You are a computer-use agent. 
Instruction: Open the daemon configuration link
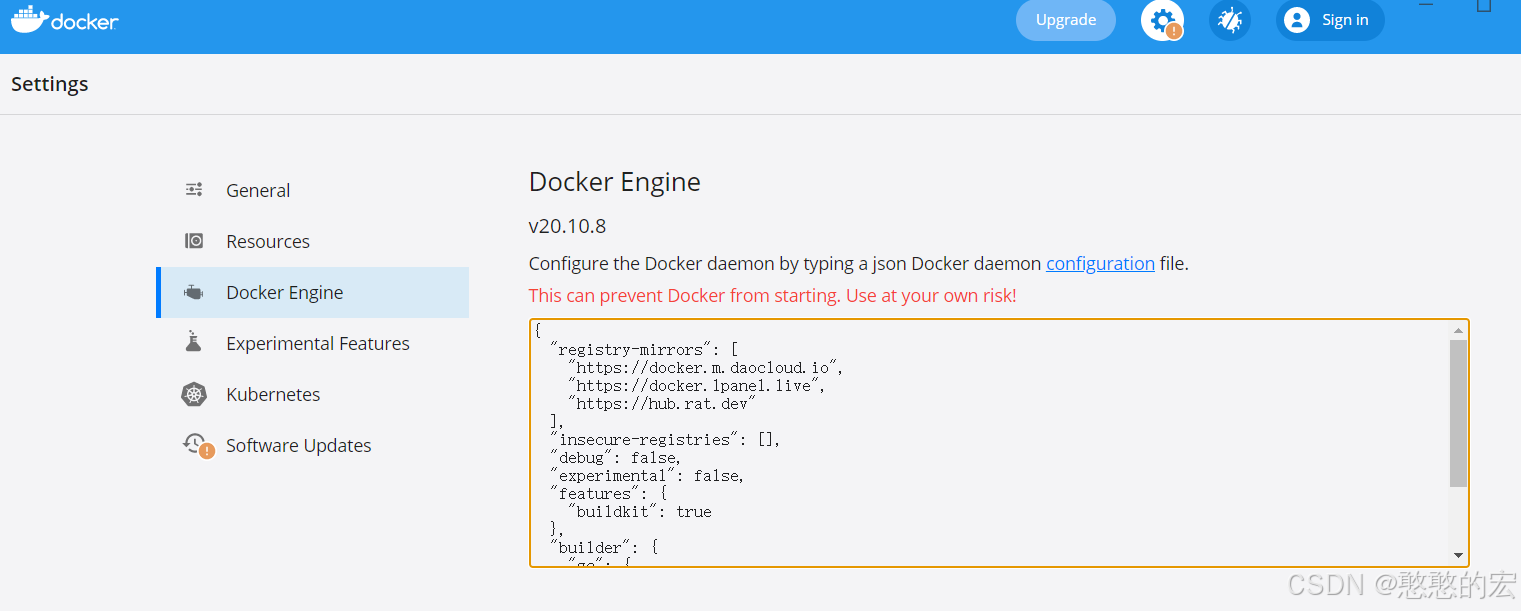(1100, 263)
